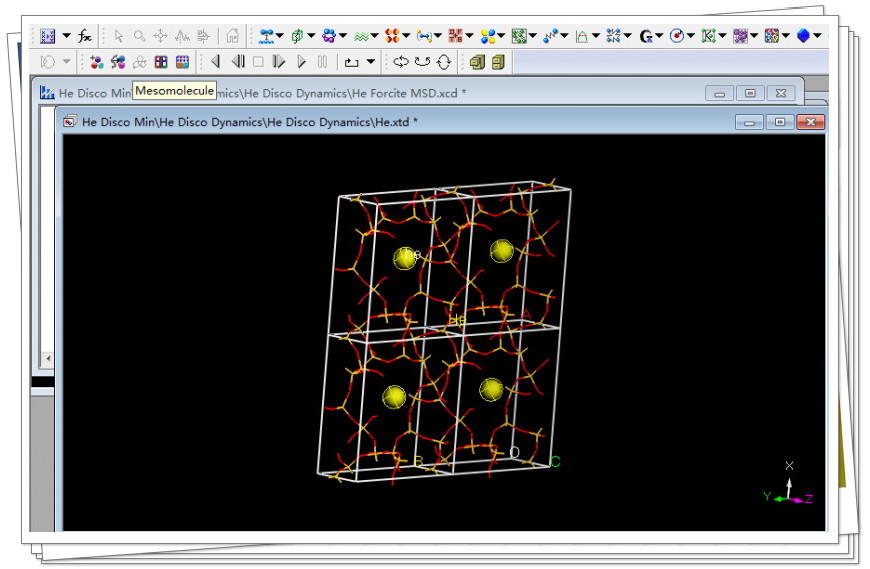Screen dimensions: 870x569
Task: Step the animation one frame forward
Action: pos(279,62)
